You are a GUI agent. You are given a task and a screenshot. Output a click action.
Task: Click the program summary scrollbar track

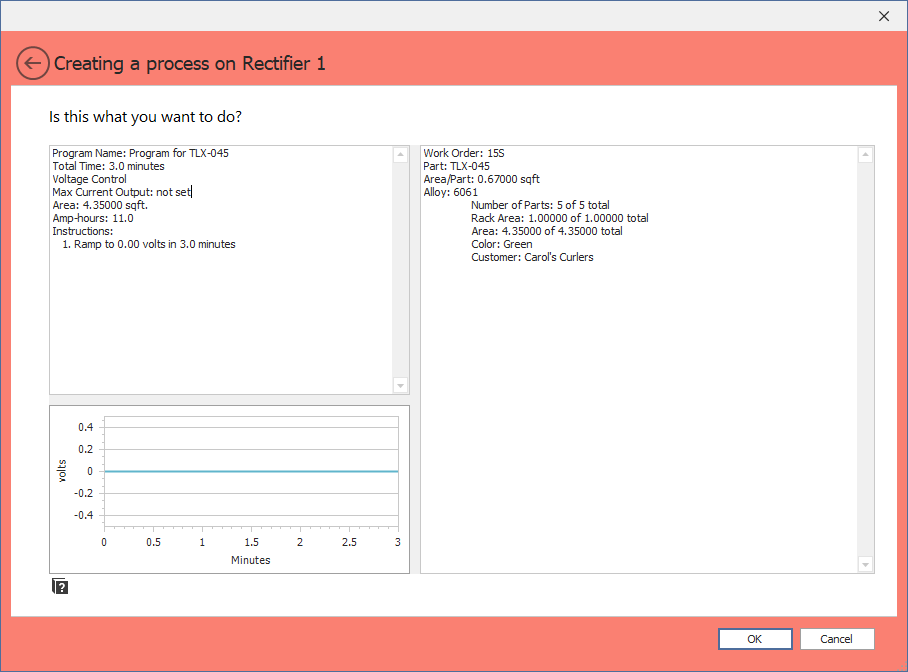(x=400, y=270)
